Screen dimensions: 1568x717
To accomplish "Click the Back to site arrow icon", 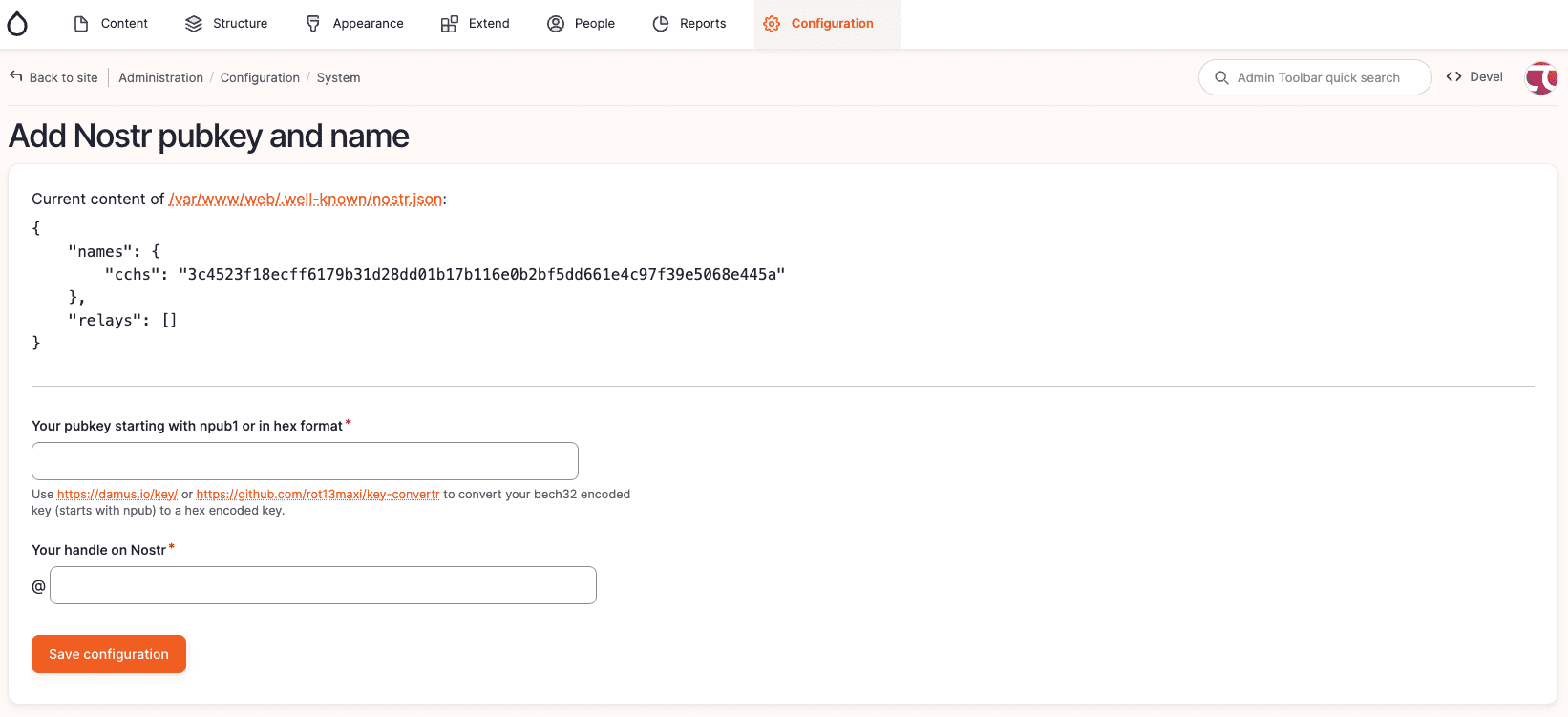I will pos(16,76).
